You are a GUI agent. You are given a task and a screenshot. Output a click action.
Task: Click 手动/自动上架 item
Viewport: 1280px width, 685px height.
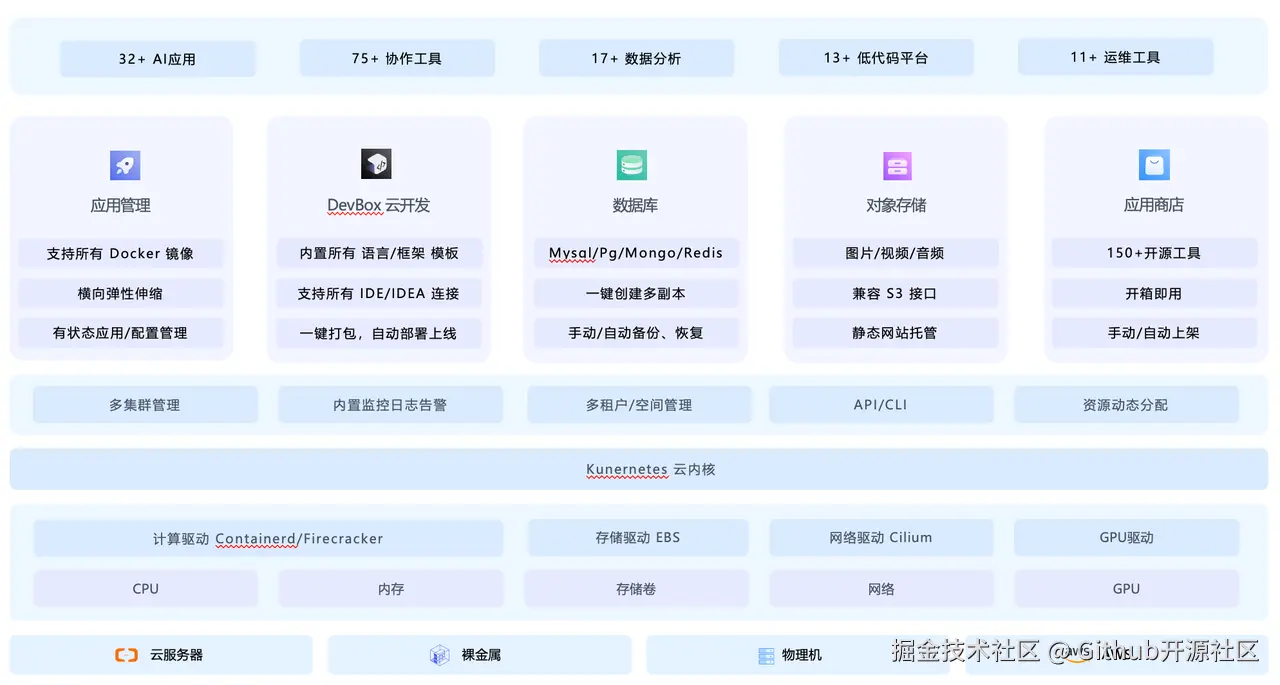click(1154, 333)
